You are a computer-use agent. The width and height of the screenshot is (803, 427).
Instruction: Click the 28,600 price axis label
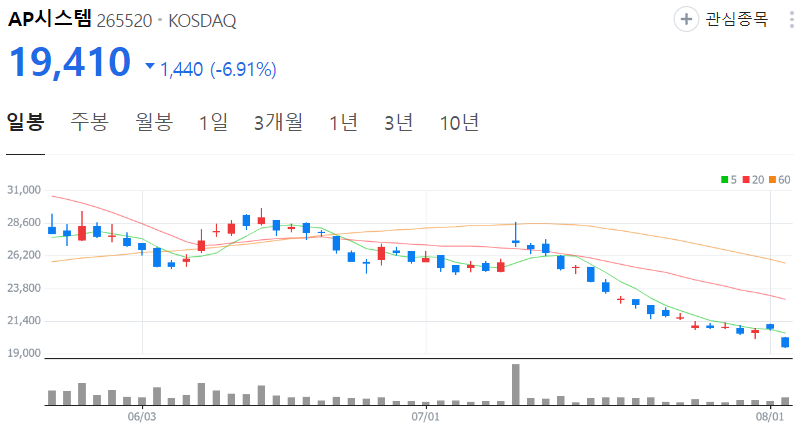[24, 223]
